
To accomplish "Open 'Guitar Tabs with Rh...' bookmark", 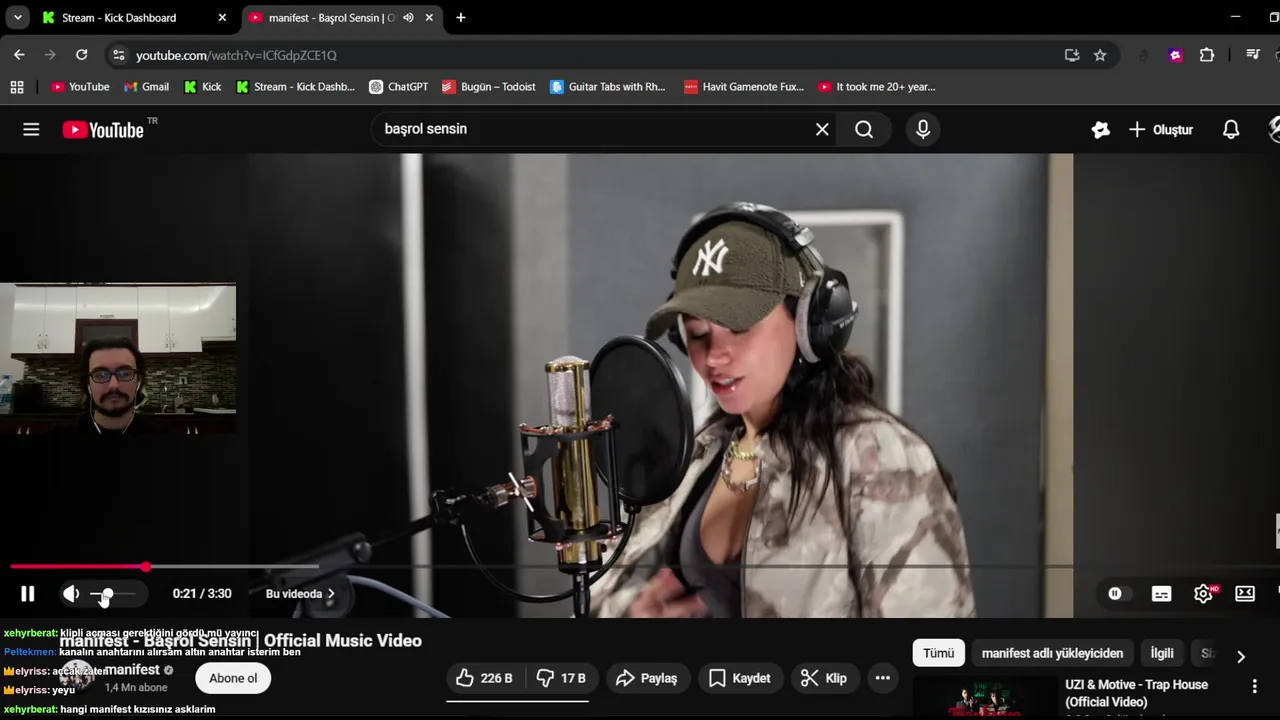I will [608, 87].
